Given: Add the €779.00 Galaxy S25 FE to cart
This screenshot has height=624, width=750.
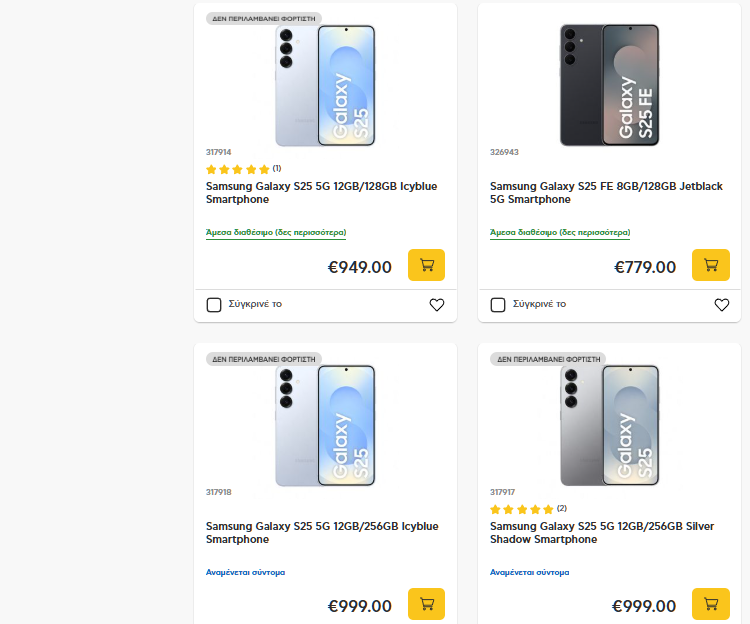Looking at the screenshot, I should click(x=711, y=265).
